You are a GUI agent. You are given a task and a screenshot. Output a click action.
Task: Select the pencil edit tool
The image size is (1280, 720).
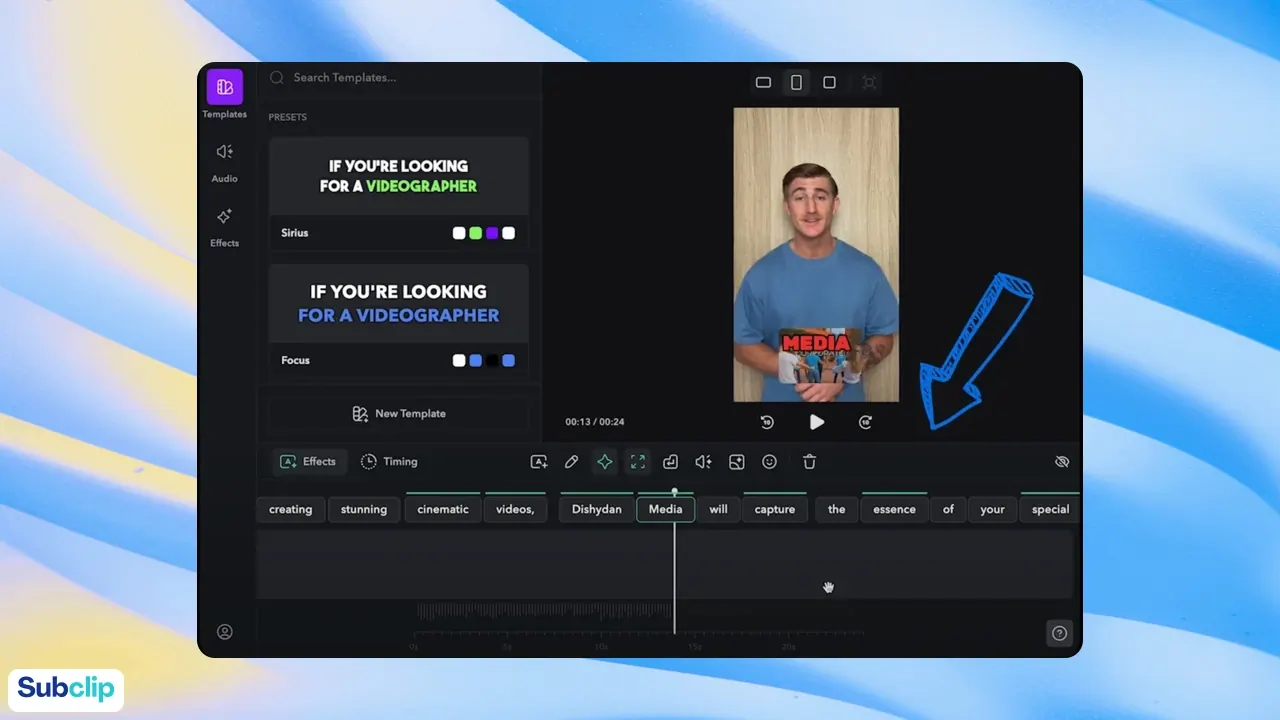pos(572,462)
